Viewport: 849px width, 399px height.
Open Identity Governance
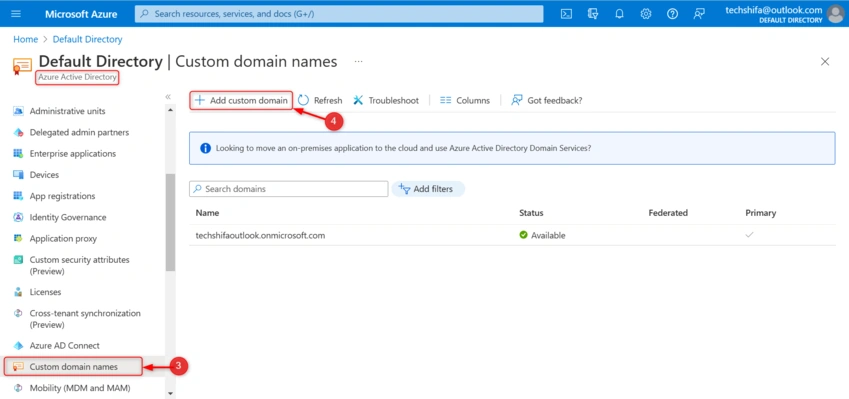pyautogui.click(x=68, y=217)
